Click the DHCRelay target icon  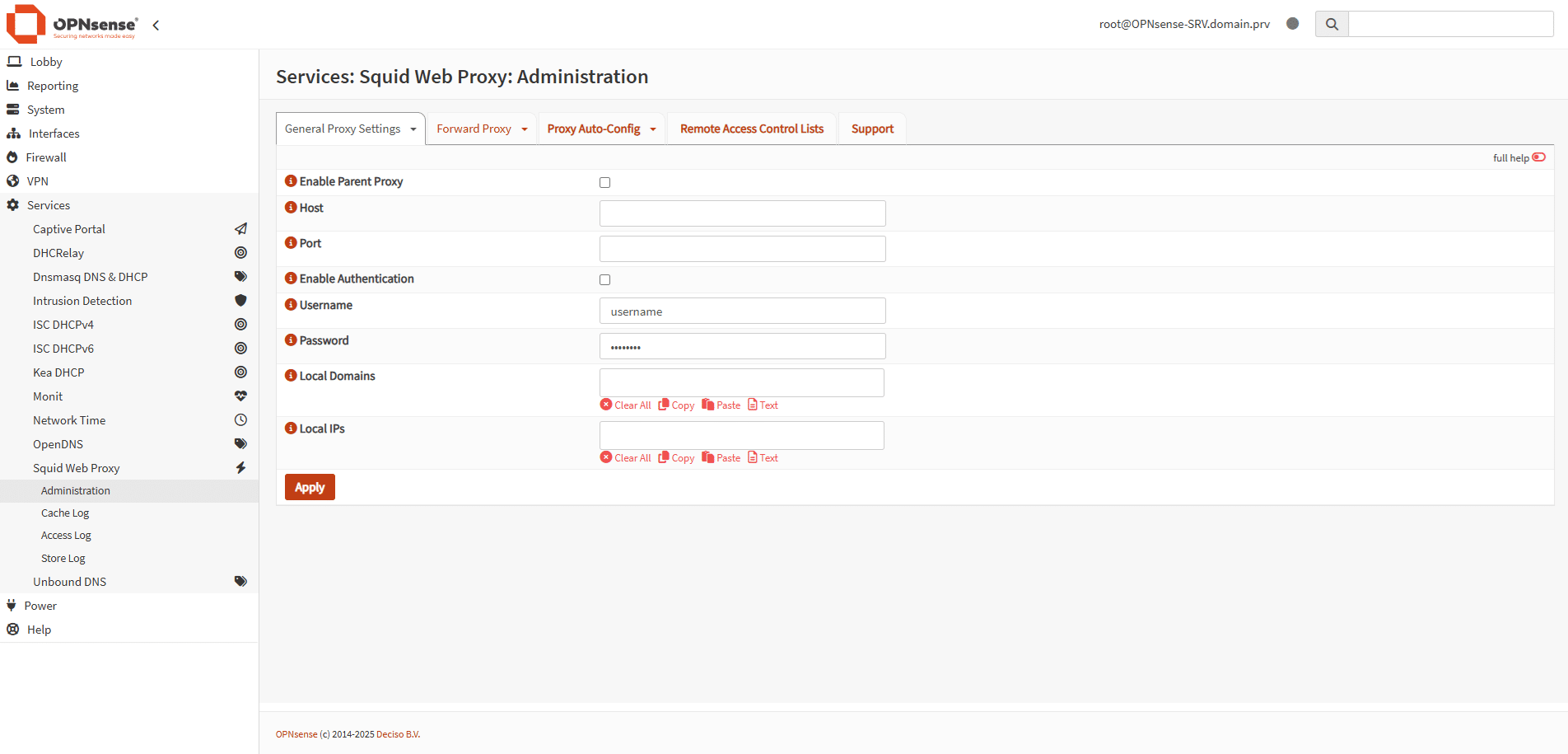click(x=240, y=253)
